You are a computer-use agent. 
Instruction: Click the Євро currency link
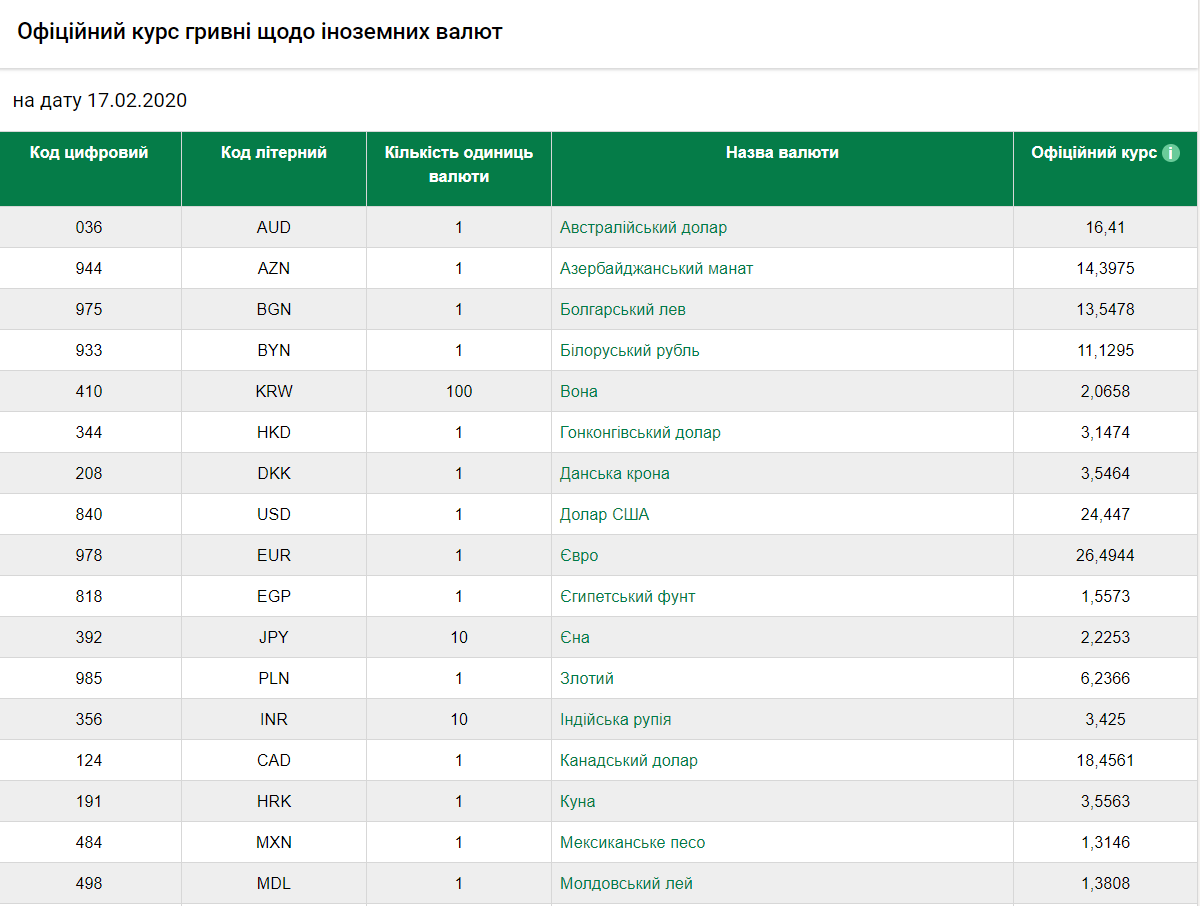click(579, 555)
